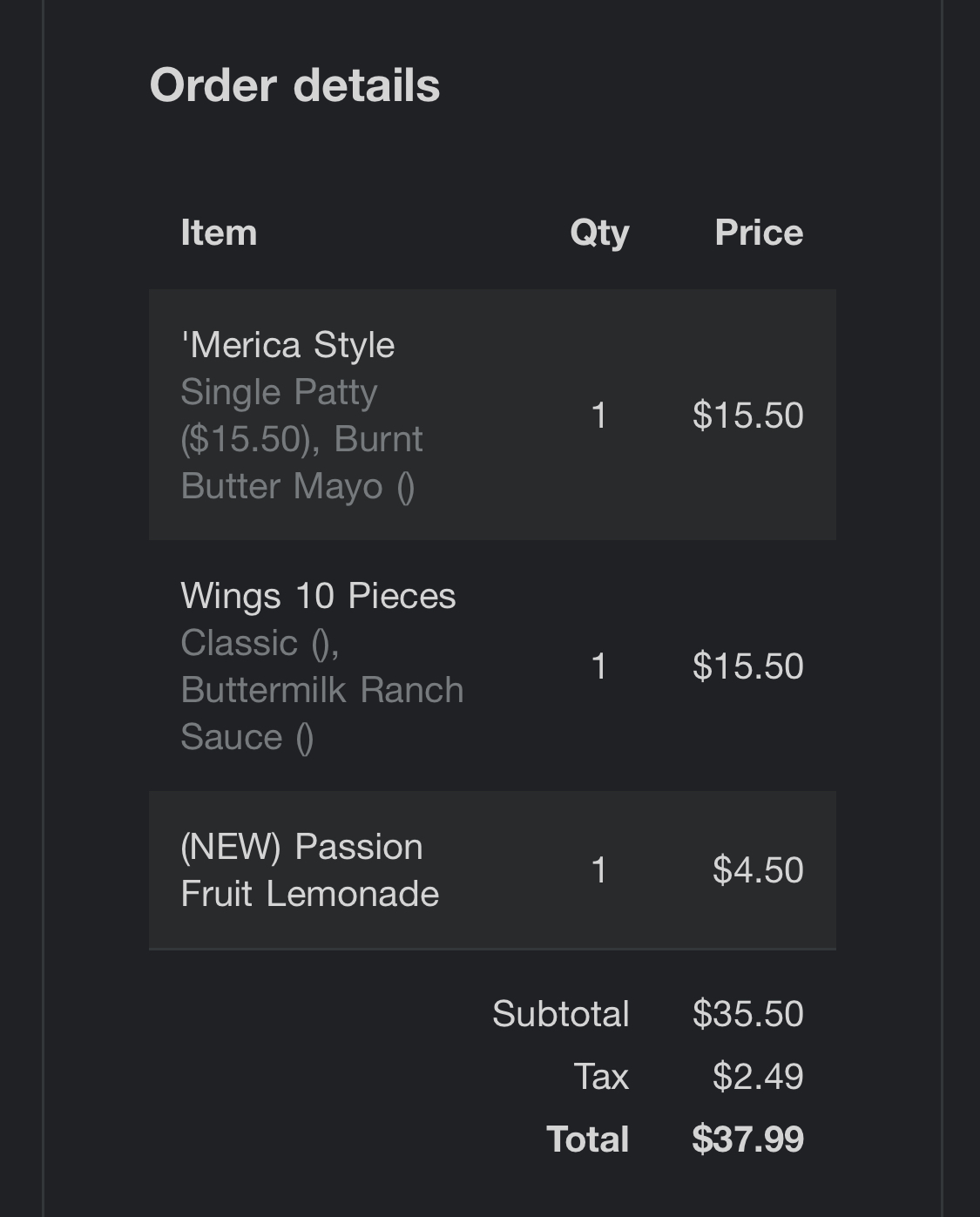Click the $37.99 total amount
The height and width of the screenshot is (1217, 980).
(747, 1139)
